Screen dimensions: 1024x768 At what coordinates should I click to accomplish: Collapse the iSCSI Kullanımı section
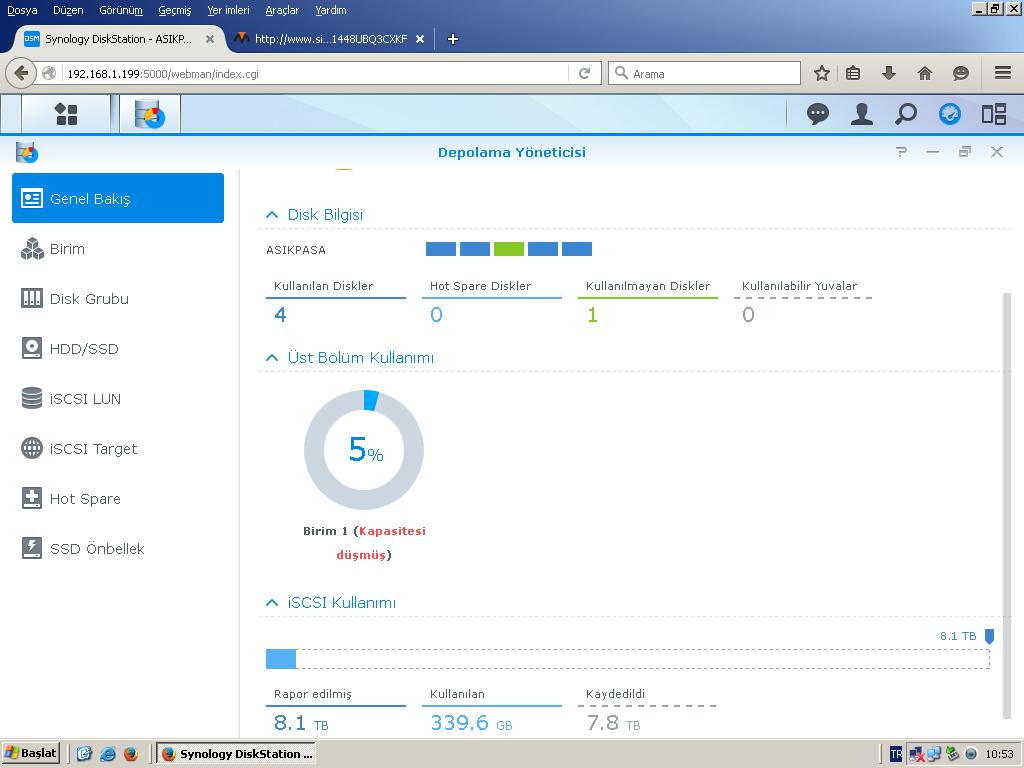(272, 603)
